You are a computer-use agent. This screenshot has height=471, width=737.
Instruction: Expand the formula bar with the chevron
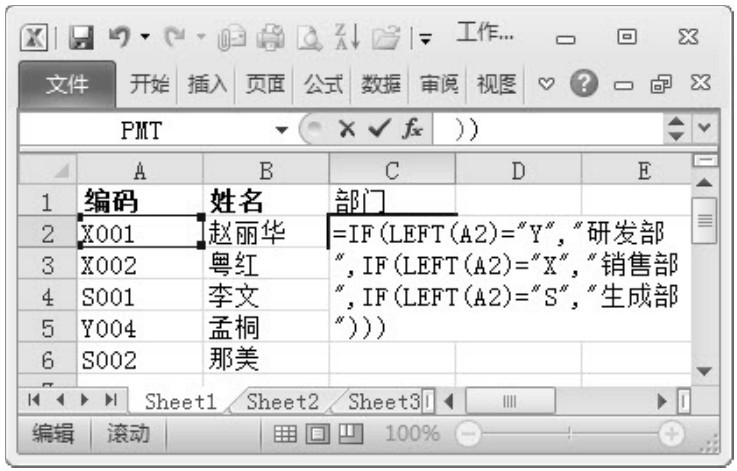click(x=704, y=128)
